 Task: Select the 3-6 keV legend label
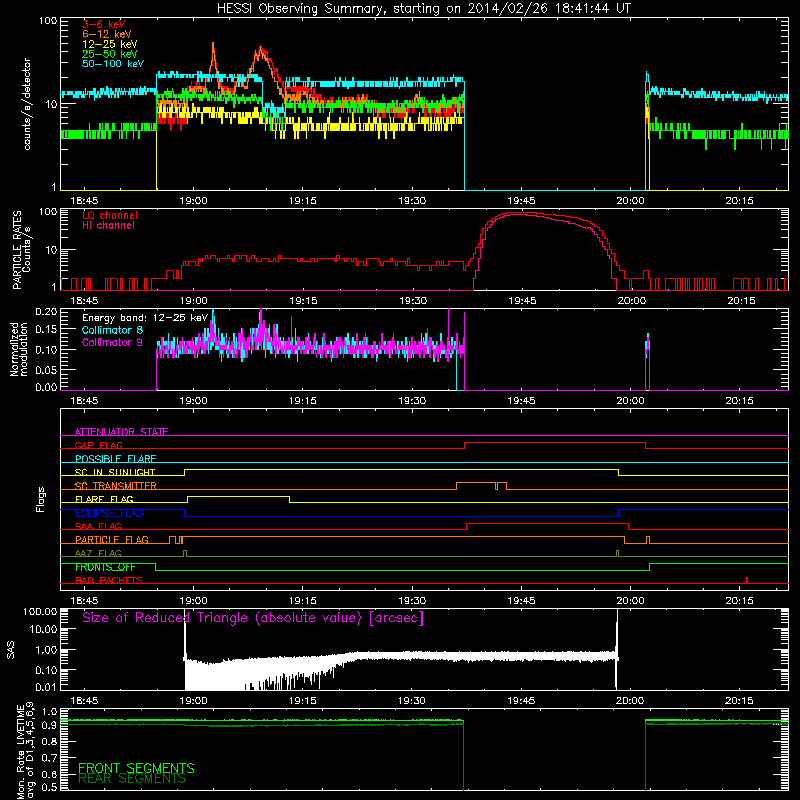click(x=103, y=24)
